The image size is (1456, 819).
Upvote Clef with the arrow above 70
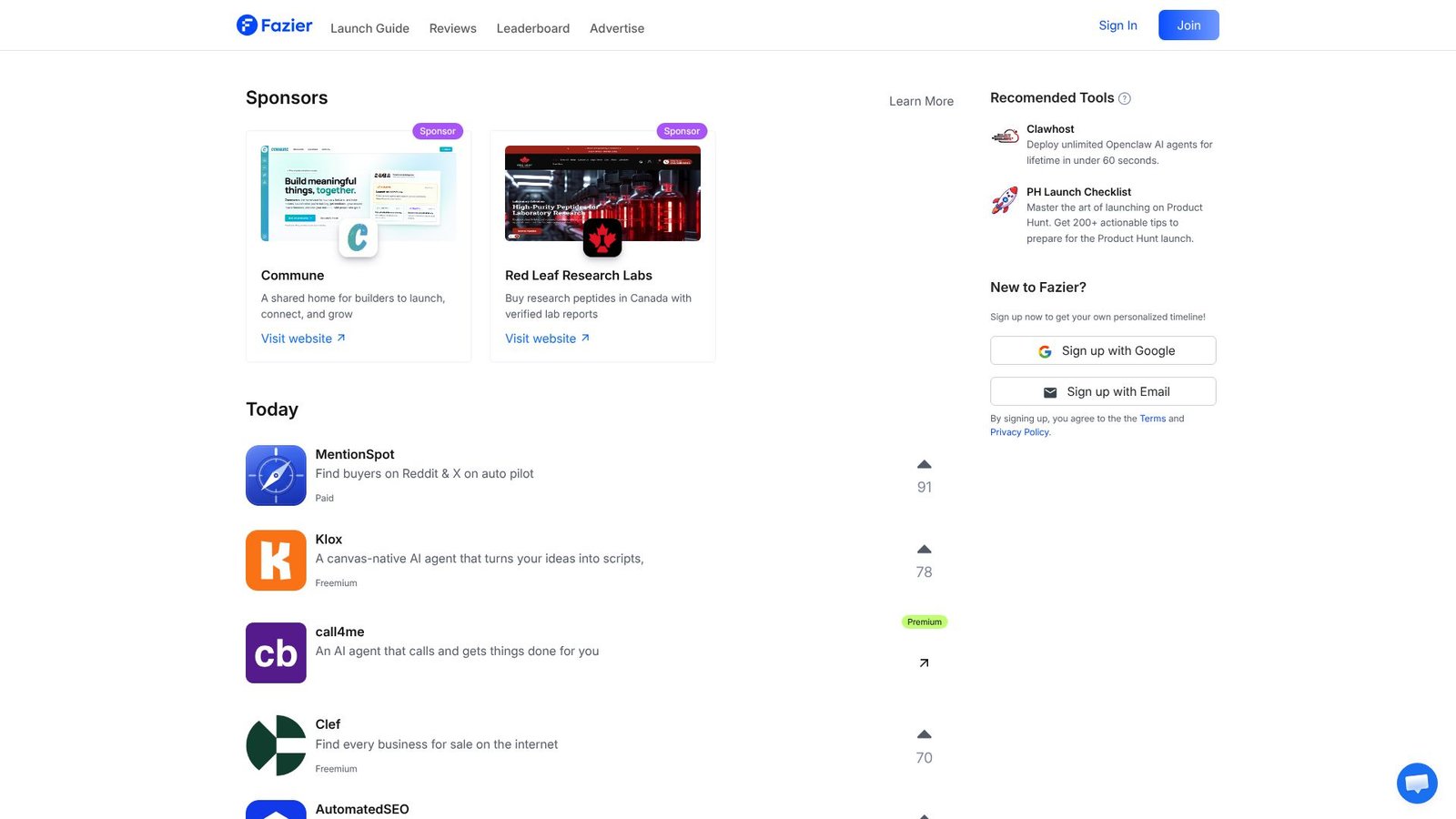click(924, 734)
